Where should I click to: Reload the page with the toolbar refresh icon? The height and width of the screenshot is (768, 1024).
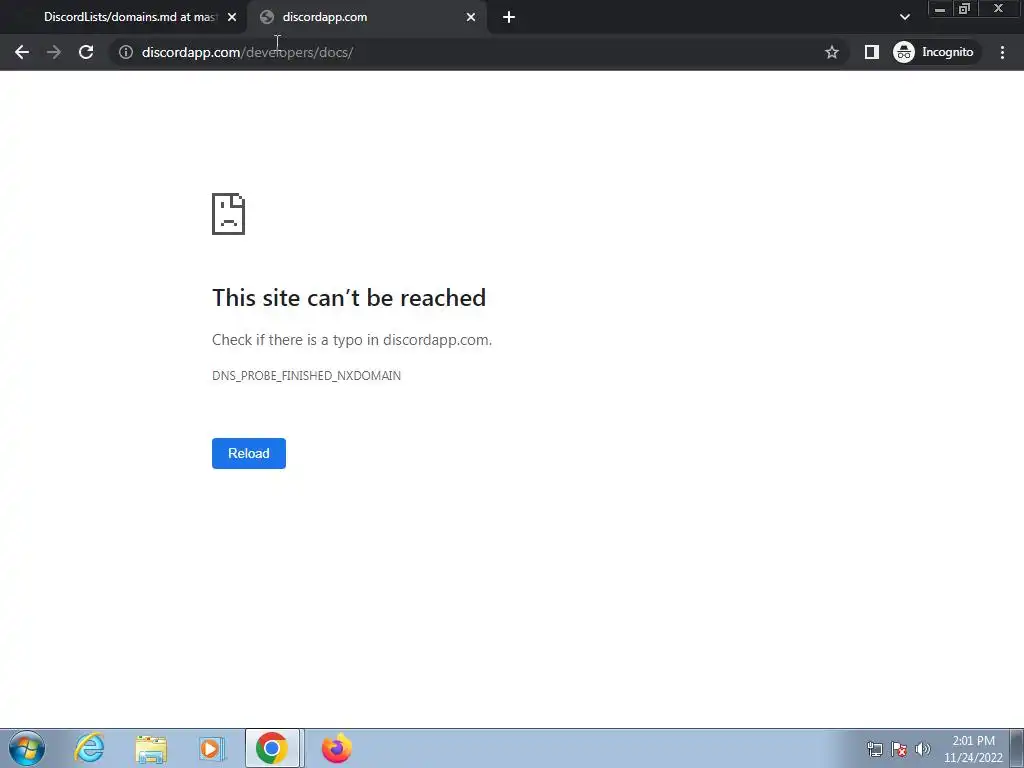coord(86,52)
